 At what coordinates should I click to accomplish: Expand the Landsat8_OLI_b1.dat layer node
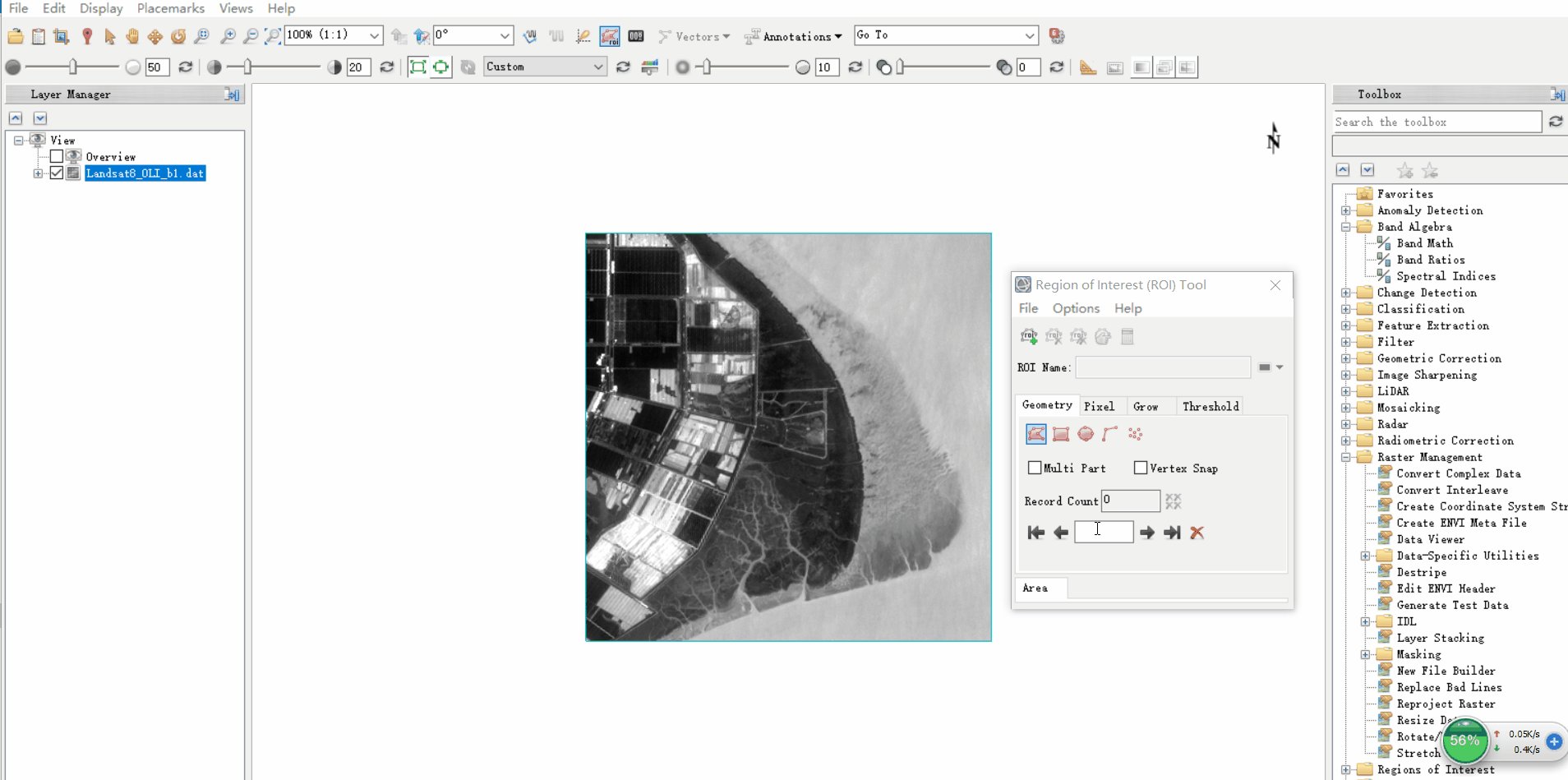(x=38, y=173)
